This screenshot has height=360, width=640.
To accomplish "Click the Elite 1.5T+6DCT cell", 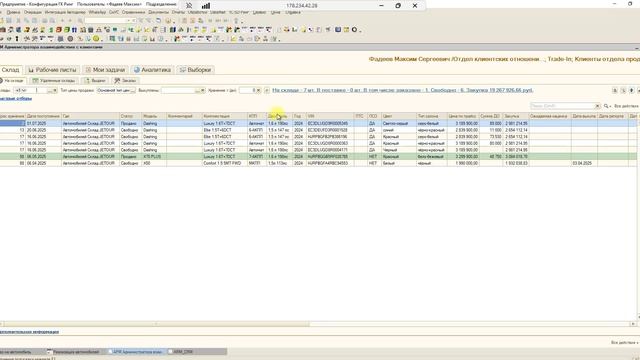I will tap(224, 130).
